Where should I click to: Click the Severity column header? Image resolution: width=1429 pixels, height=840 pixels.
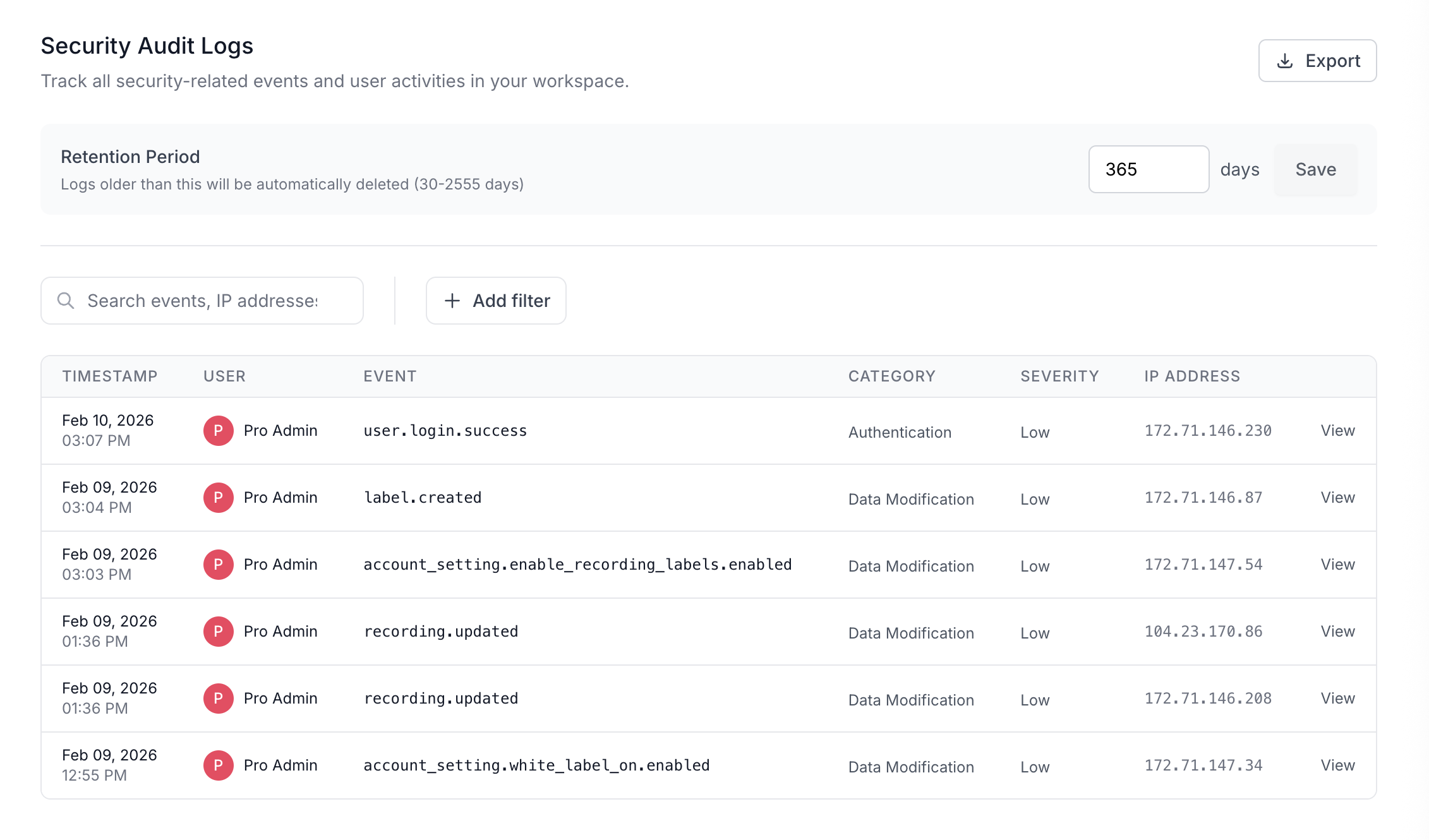[1059, 376]
